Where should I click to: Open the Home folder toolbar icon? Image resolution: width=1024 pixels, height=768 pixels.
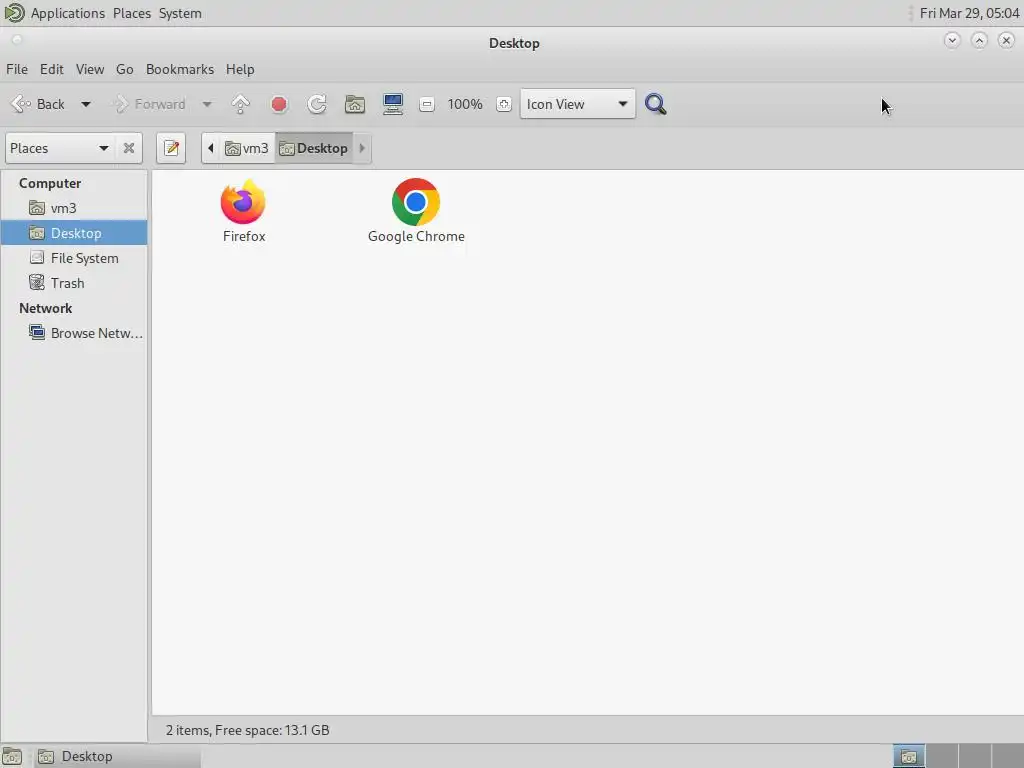355,104
